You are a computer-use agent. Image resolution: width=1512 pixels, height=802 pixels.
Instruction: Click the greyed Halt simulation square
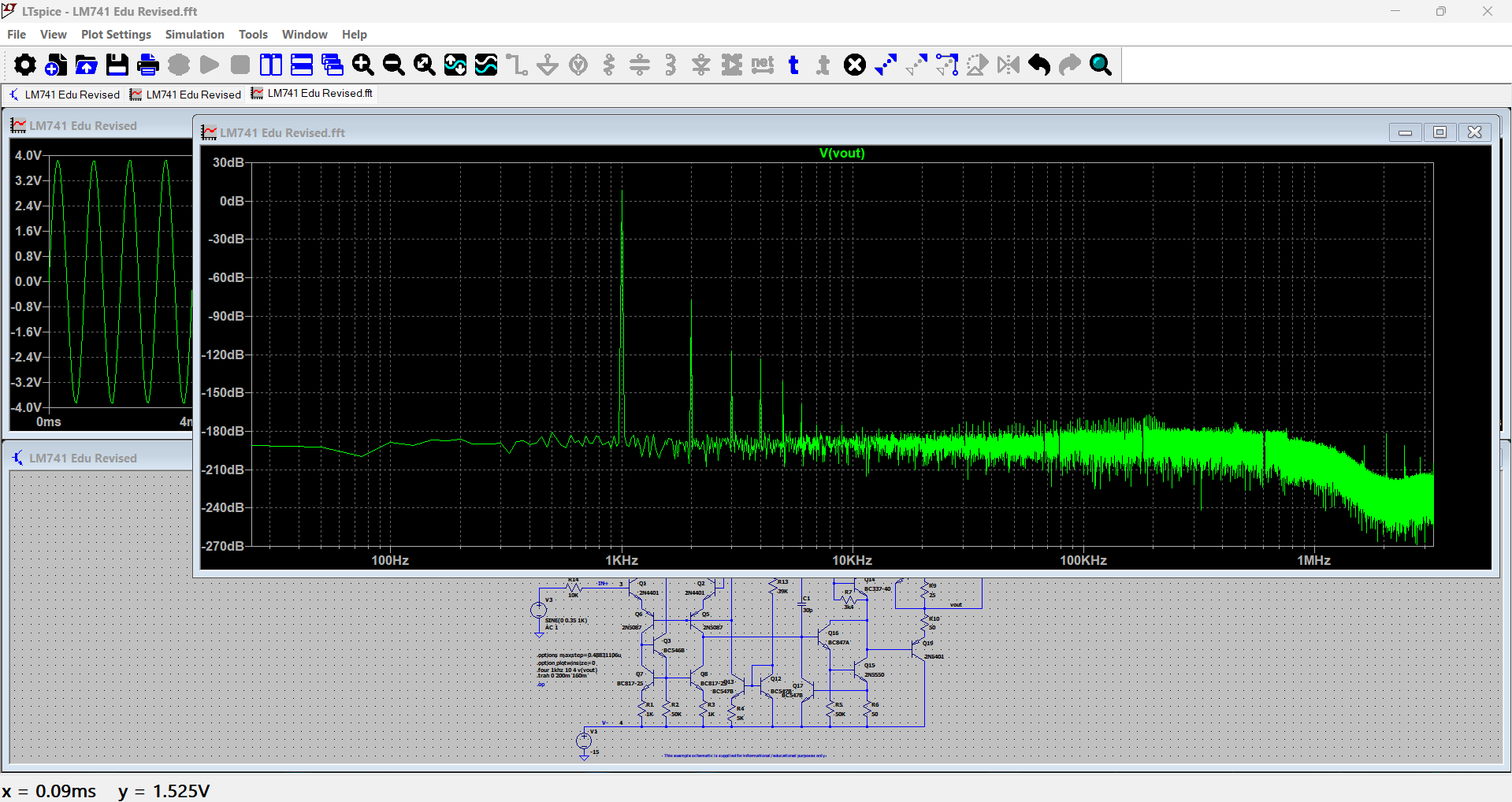[x=240, y=65]
